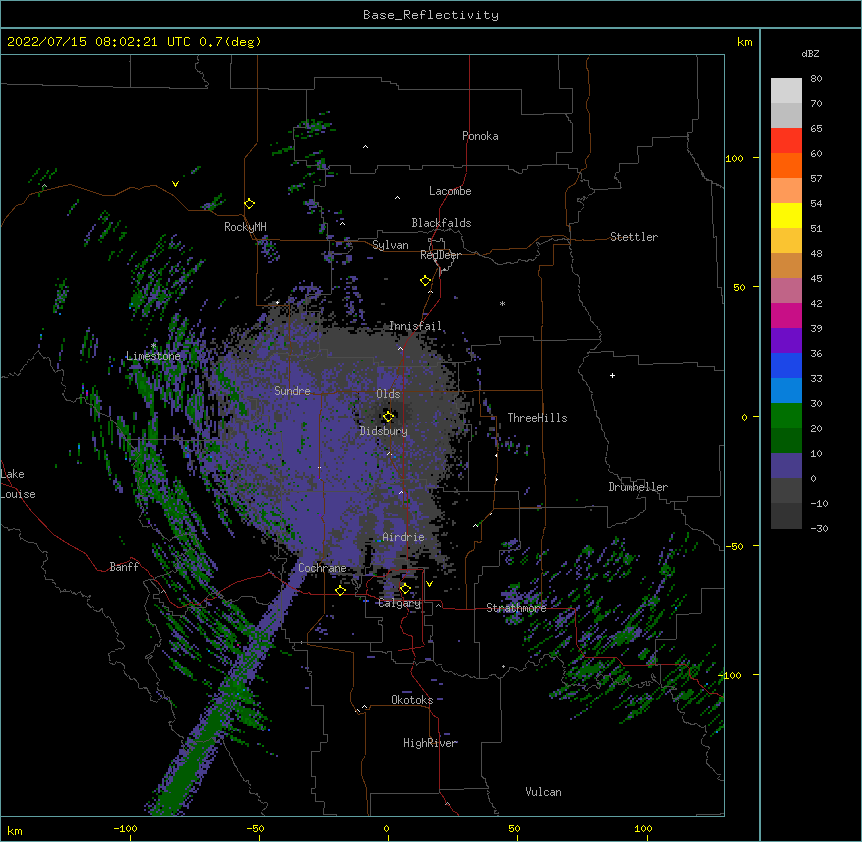Click the yellow station marker south of RedDeer
862x842 pixels.
coord(426,281)
